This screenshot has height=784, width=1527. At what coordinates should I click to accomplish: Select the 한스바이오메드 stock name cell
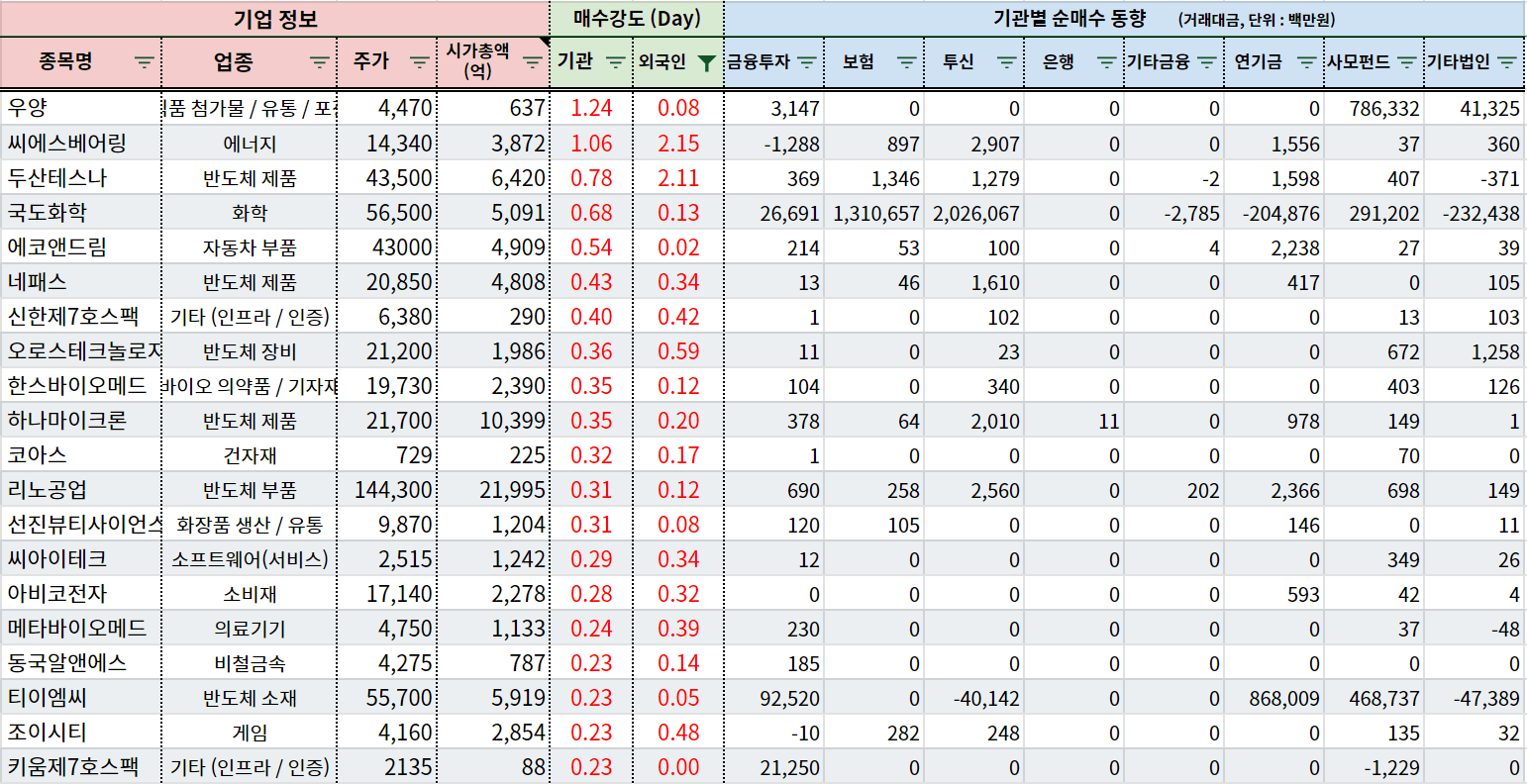pyautogui.click(x=81, y=385)
